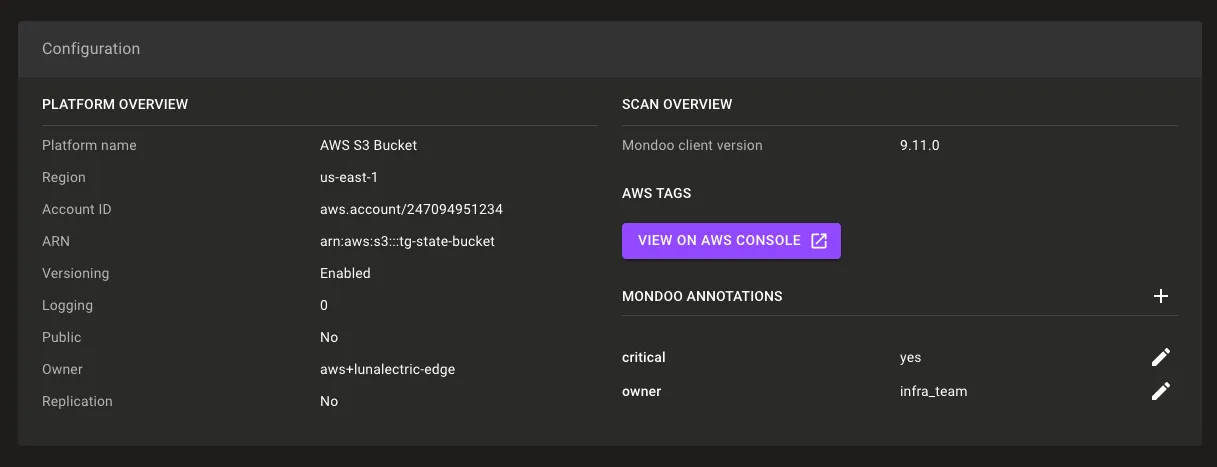1217x467 pixels.
Task: Select the 'Mondoo client version' label
Action: 692,145
